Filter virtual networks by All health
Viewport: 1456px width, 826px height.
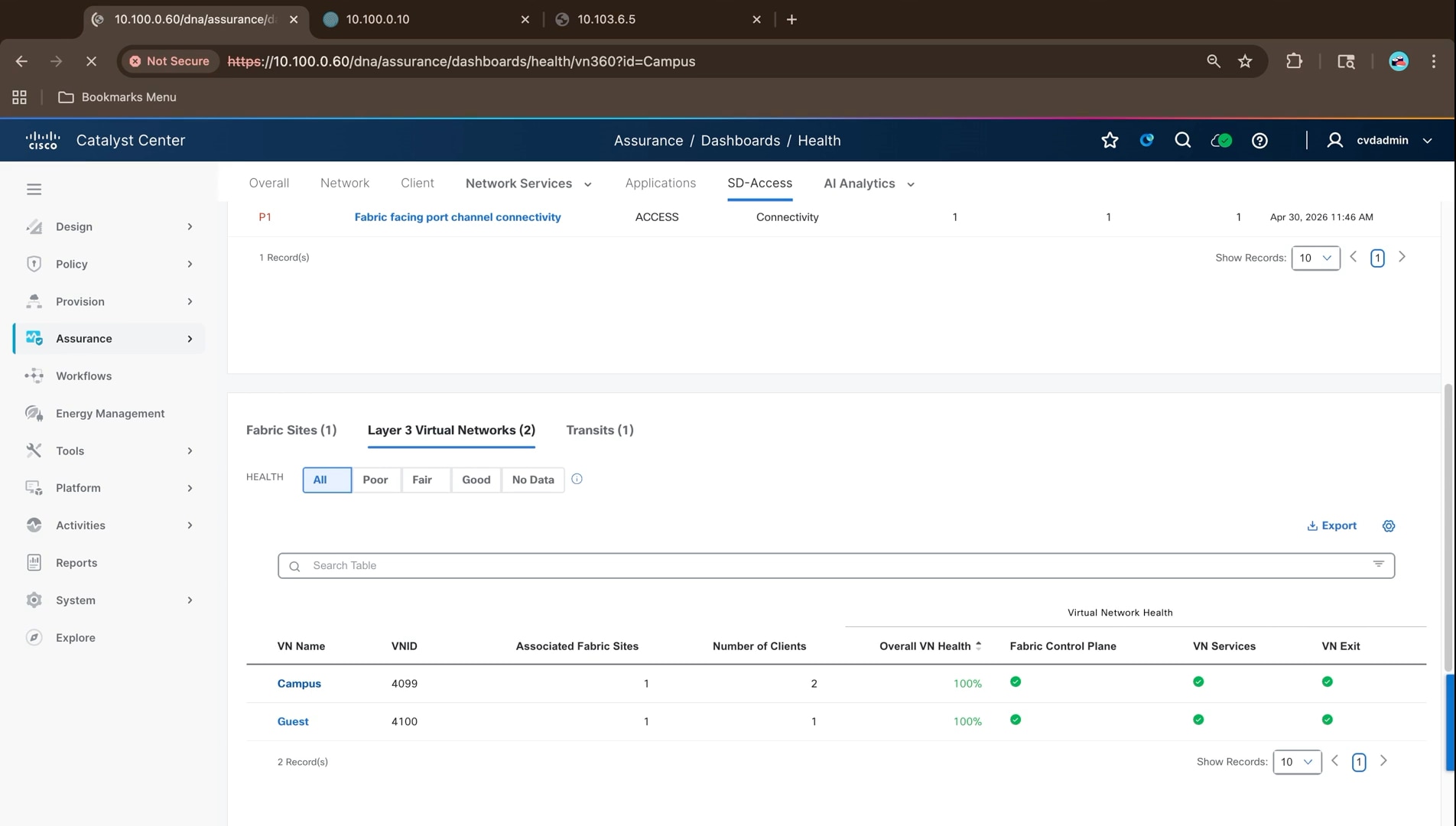coord(327,480)
